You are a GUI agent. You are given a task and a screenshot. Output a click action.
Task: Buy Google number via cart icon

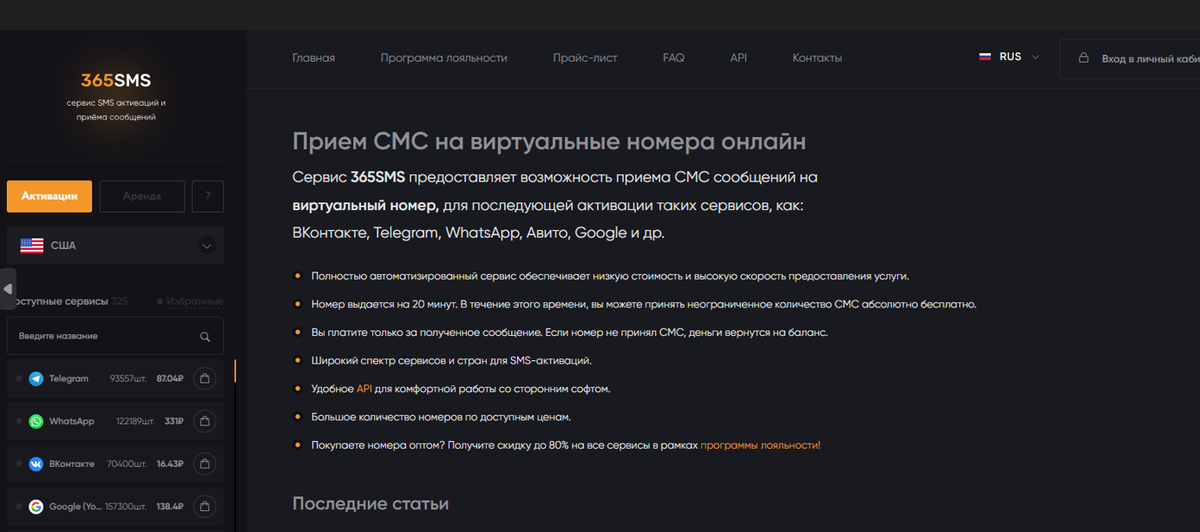tap(204, 507)
